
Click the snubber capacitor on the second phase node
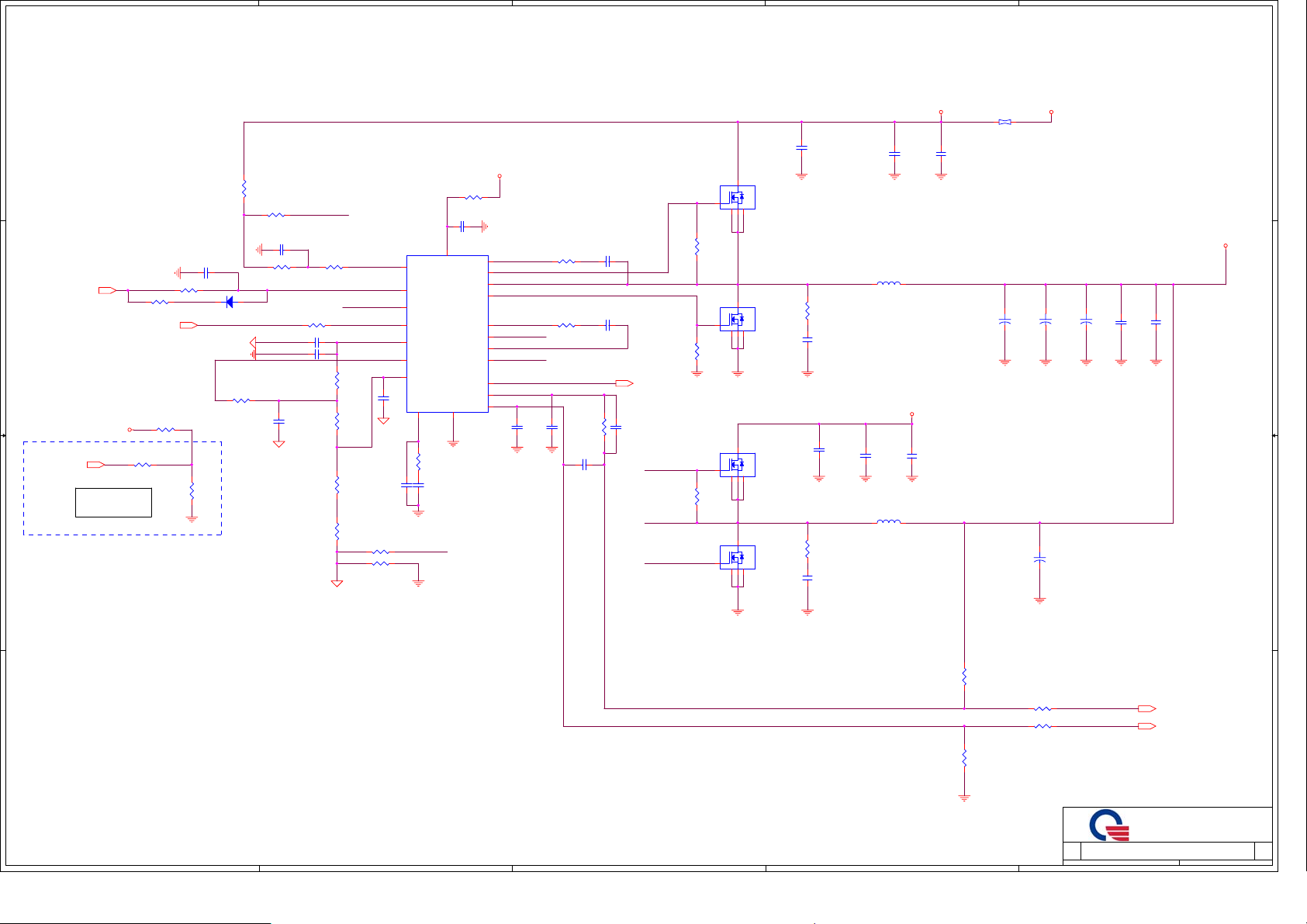tap(807, 578)
